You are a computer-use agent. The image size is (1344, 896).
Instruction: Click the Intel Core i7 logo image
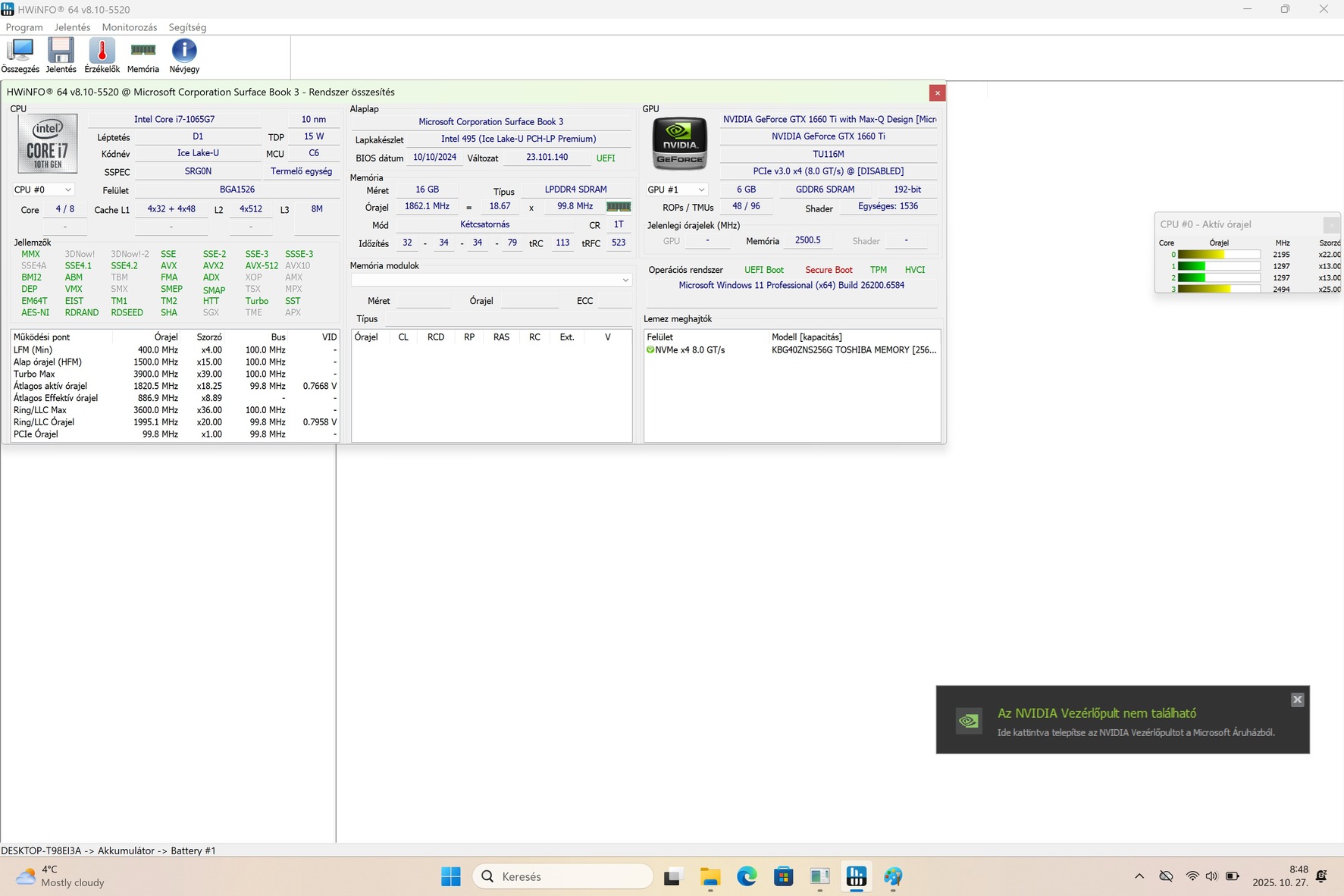tap(47, 143)
